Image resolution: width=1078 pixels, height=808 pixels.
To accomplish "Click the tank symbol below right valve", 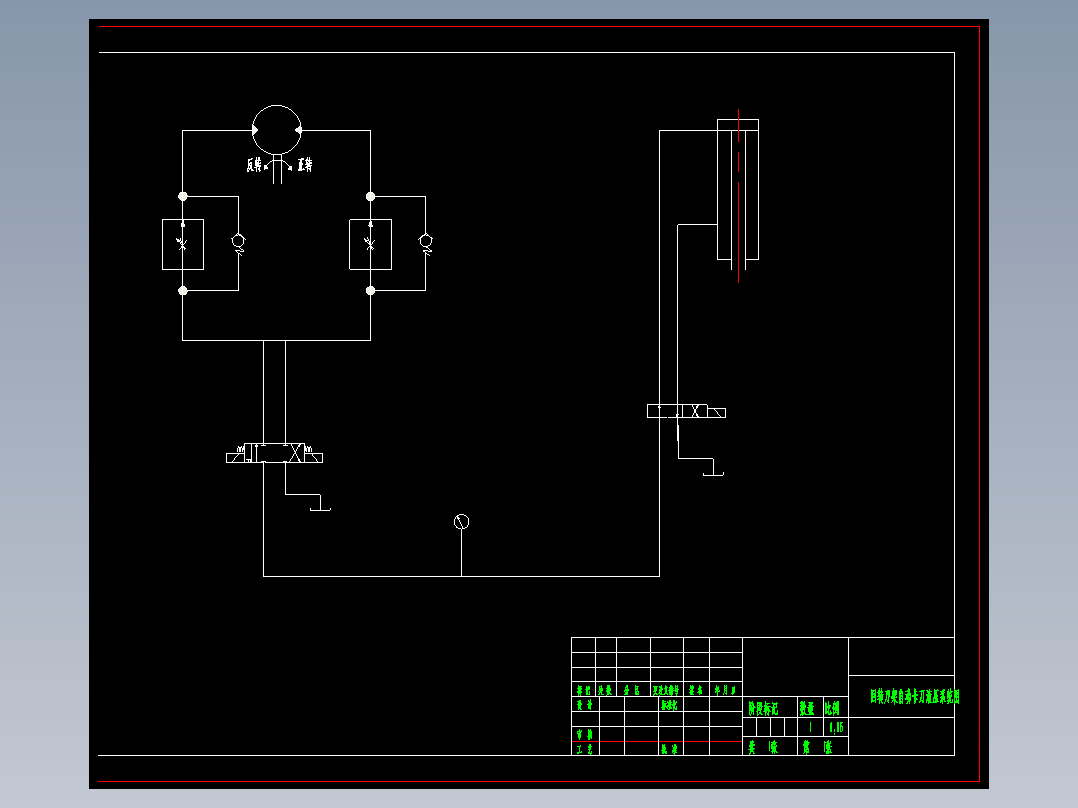I will 713,472.
